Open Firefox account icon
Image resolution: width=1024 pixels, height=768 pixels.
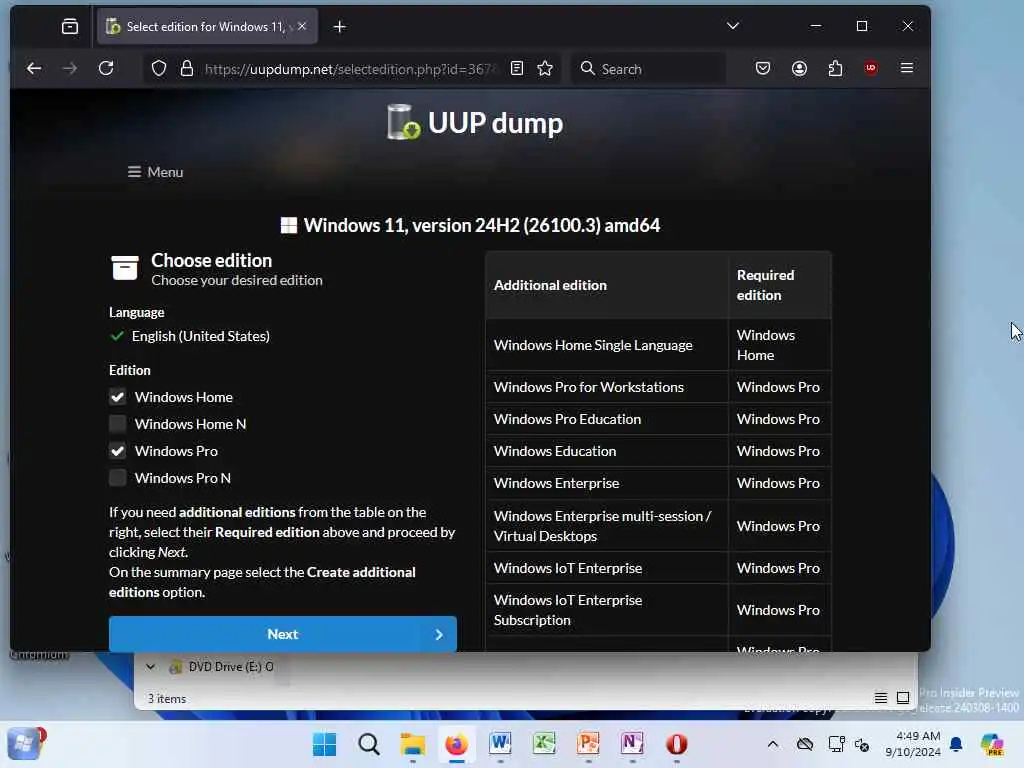[799, 68]
